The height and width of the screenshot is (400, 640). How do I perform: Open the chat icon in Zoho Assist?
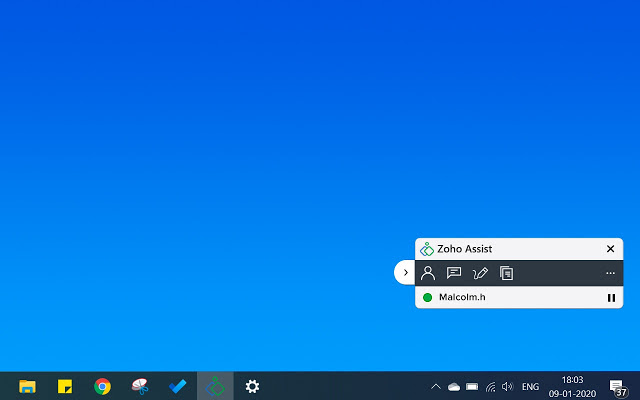pos(454,273)
